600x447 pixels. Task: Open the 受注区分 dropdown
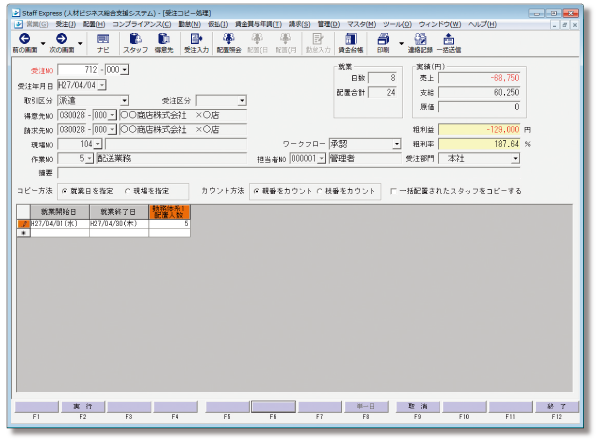[x=242, y=101]
